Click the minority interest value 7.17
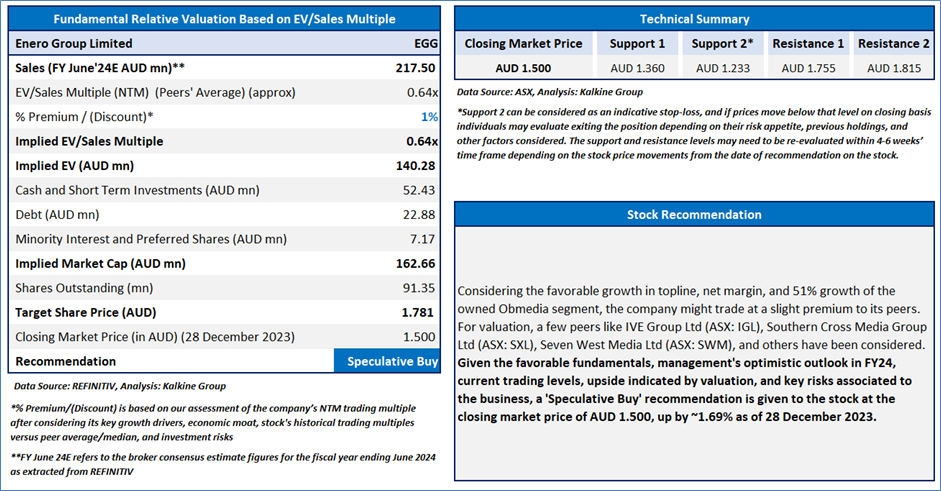Screen dimensions: 941x491 point(422,239)
